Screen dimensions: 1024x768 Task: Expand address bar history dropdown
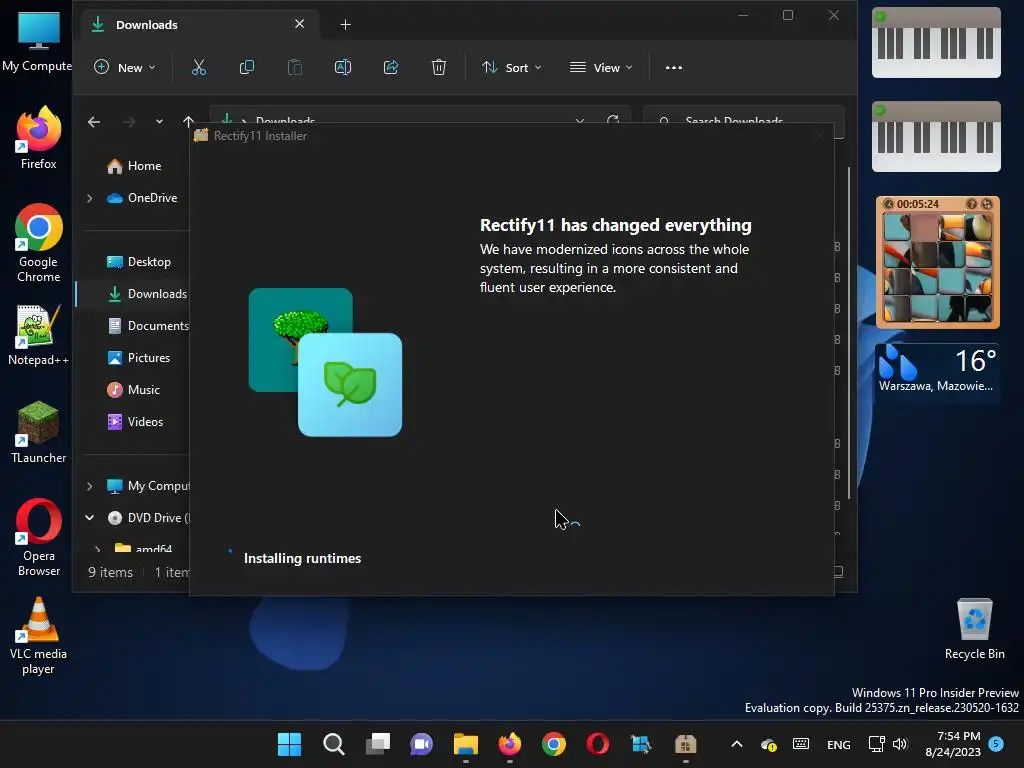(x=579, y=121)
